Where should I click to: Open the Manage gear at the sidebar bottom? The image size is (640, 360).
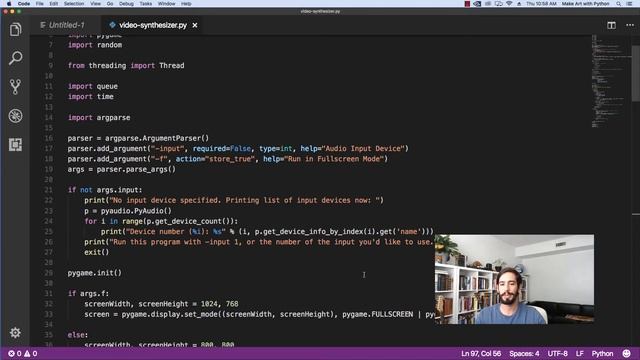click(16, 333)
